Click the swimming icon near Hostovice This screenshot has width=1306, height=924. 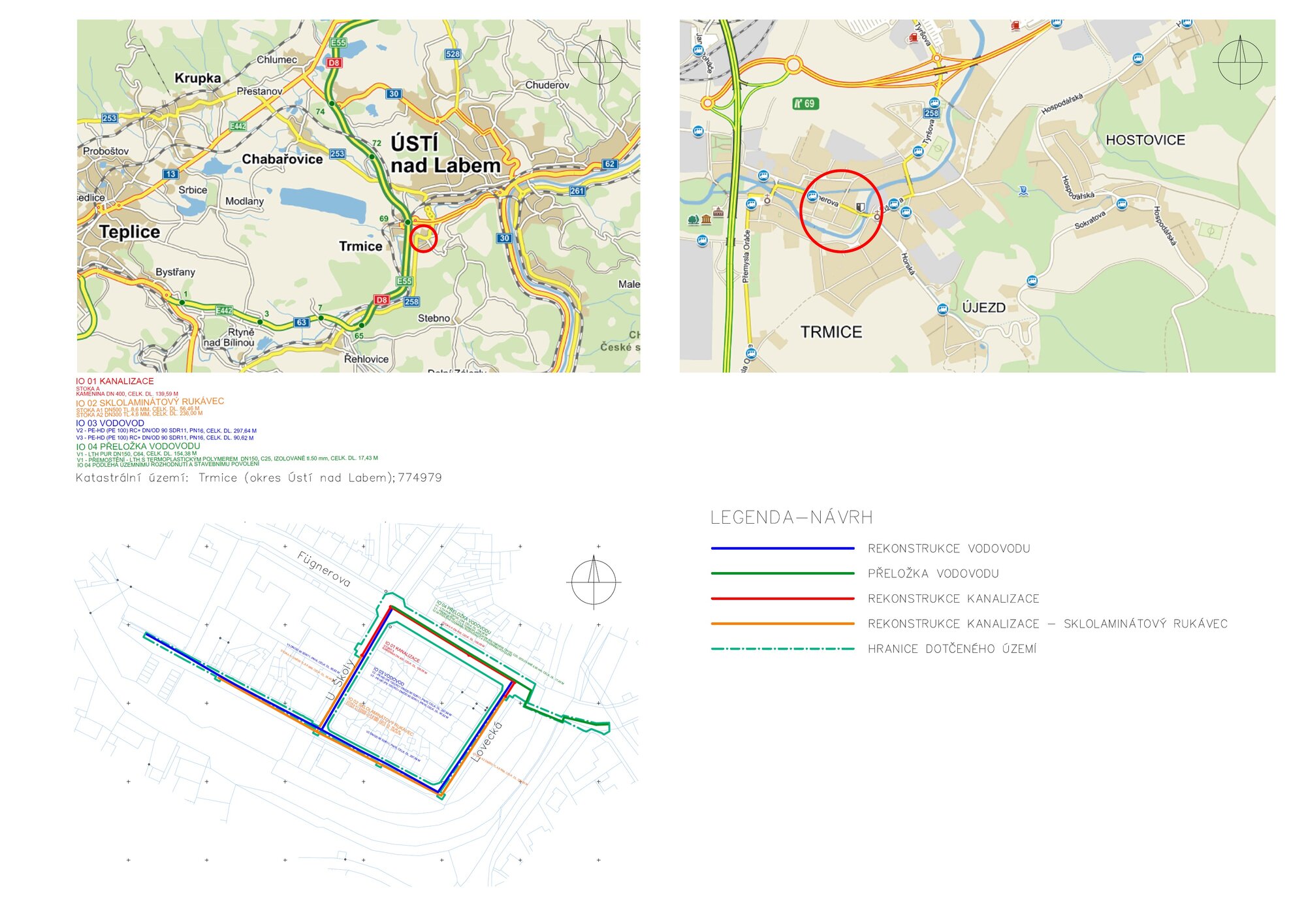click(1023, 191)
